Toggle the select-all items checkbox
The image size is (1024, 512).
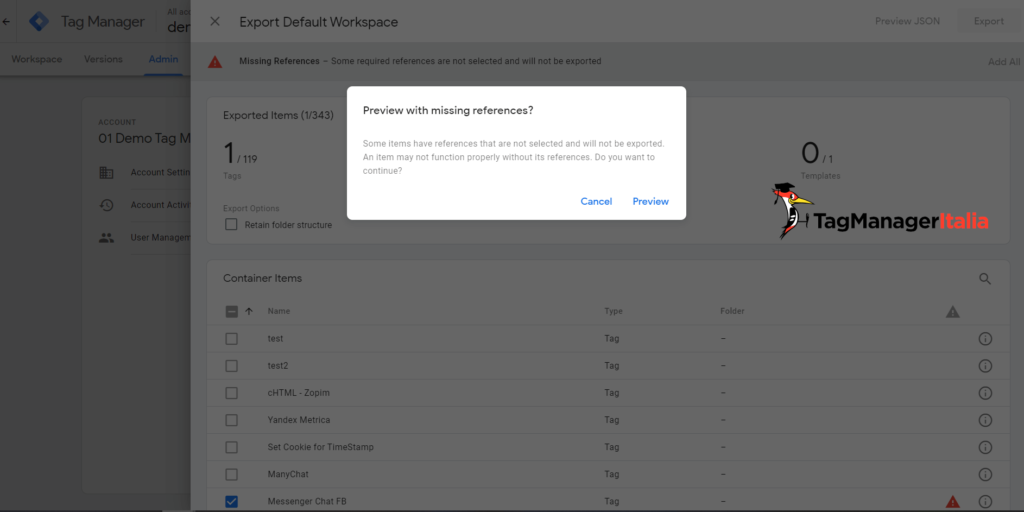(232, 312)
